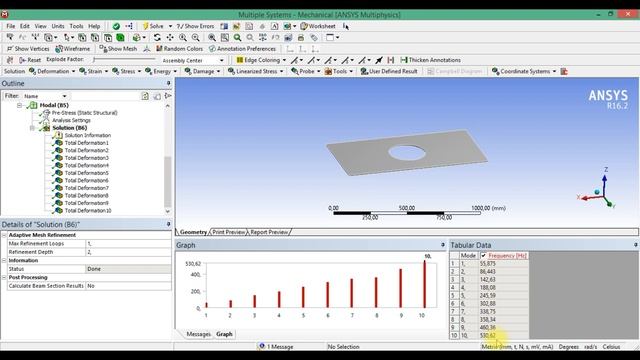Image resolution: width=640 pixels, height=360 pixels.
Task: Switch to Edge selection filter
Action: pos(95,38)
